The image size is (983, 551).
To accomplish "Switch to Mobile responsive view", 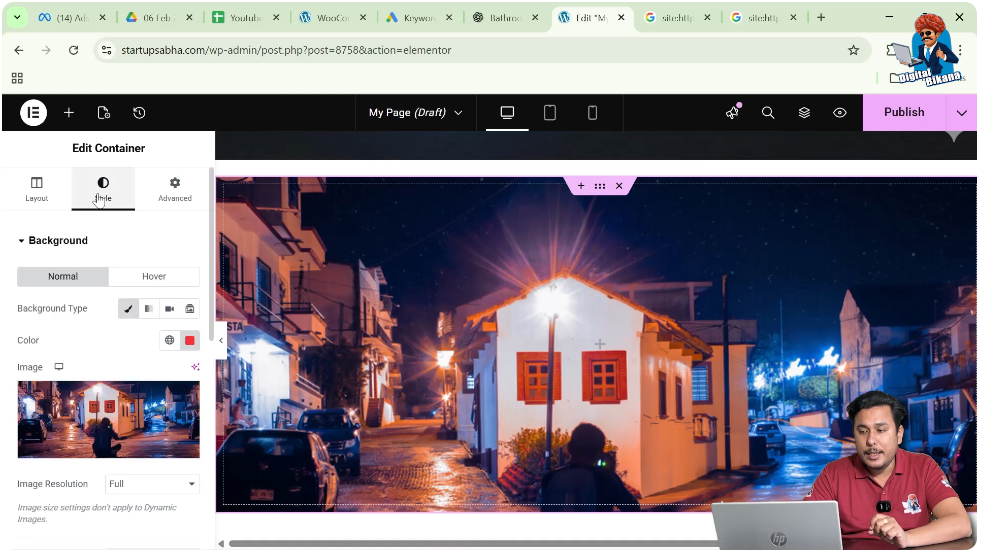I will [592, 113].
